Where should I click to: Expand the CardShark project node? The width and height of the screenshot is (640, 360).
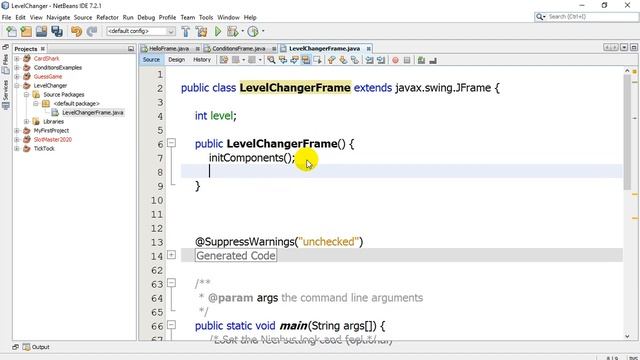coord(17,59)
